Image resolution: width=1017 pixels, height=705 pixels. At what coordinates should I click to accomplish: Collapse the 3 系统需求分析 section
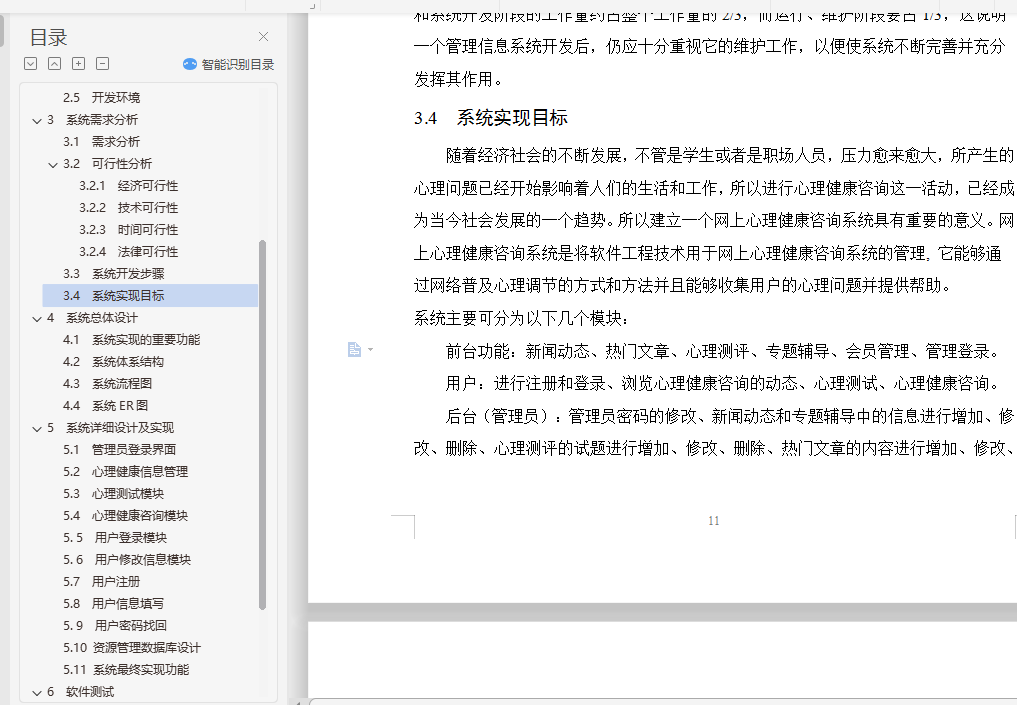37,120
